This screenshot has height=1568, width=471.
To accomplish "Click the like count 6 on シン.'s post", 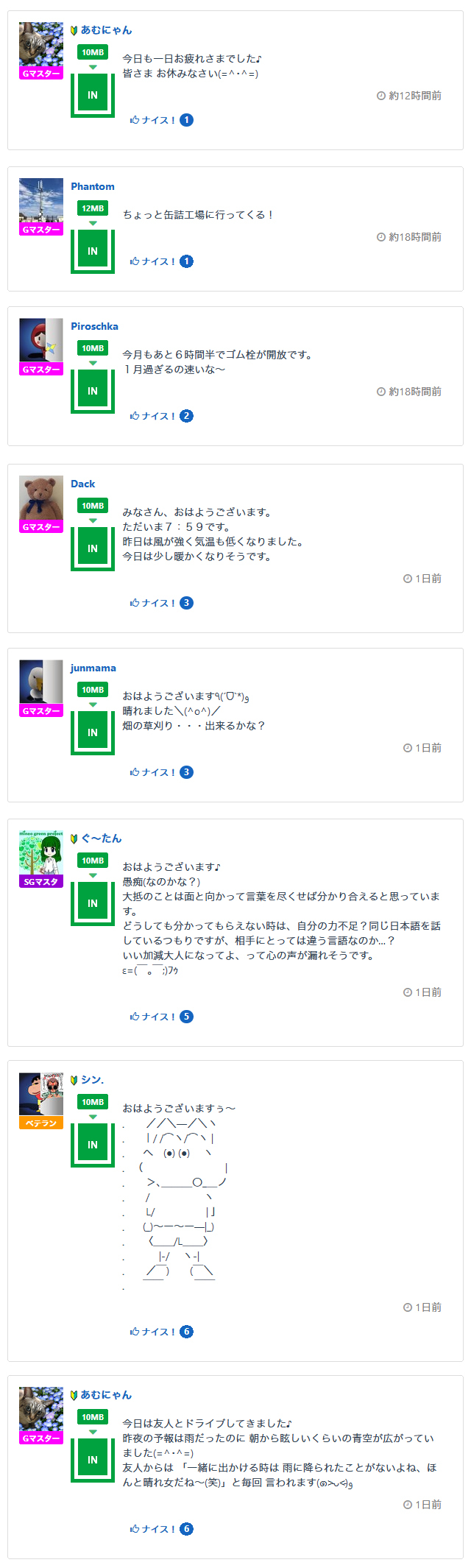I will pos(187,1332).
